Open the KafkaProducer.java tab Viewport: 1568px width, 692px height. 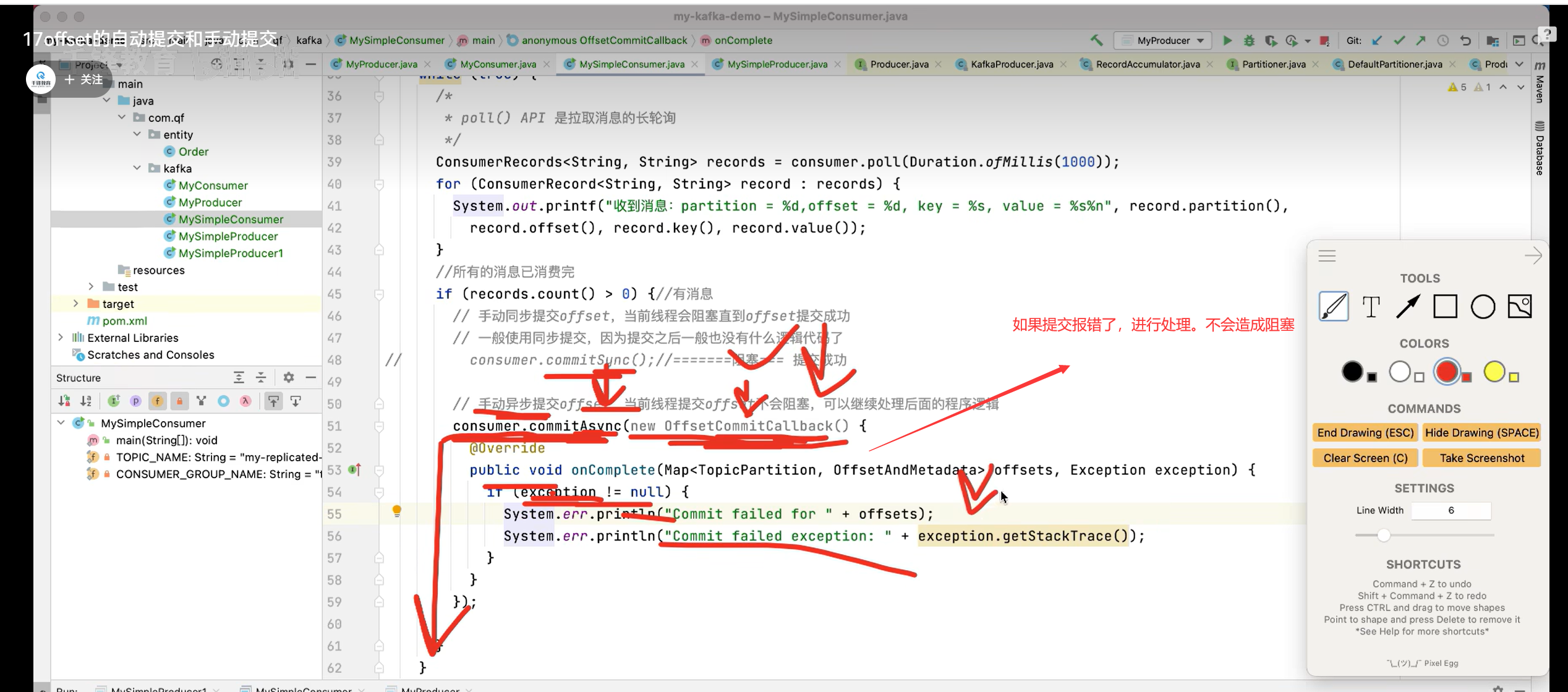[1011, 64]
